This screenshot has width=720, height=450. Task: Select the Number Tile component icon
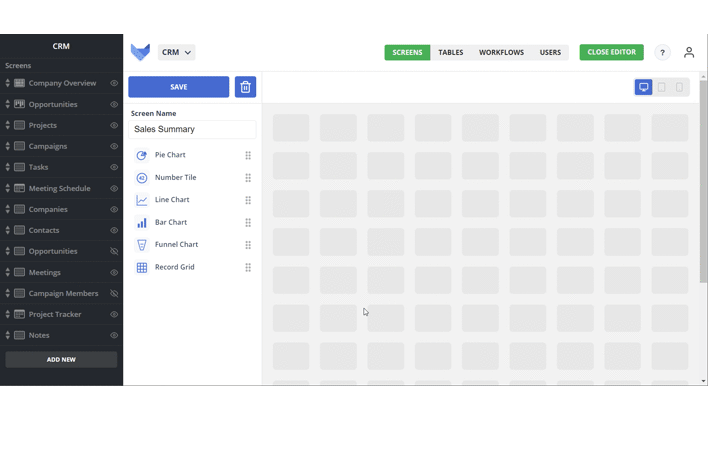(142, 178)
